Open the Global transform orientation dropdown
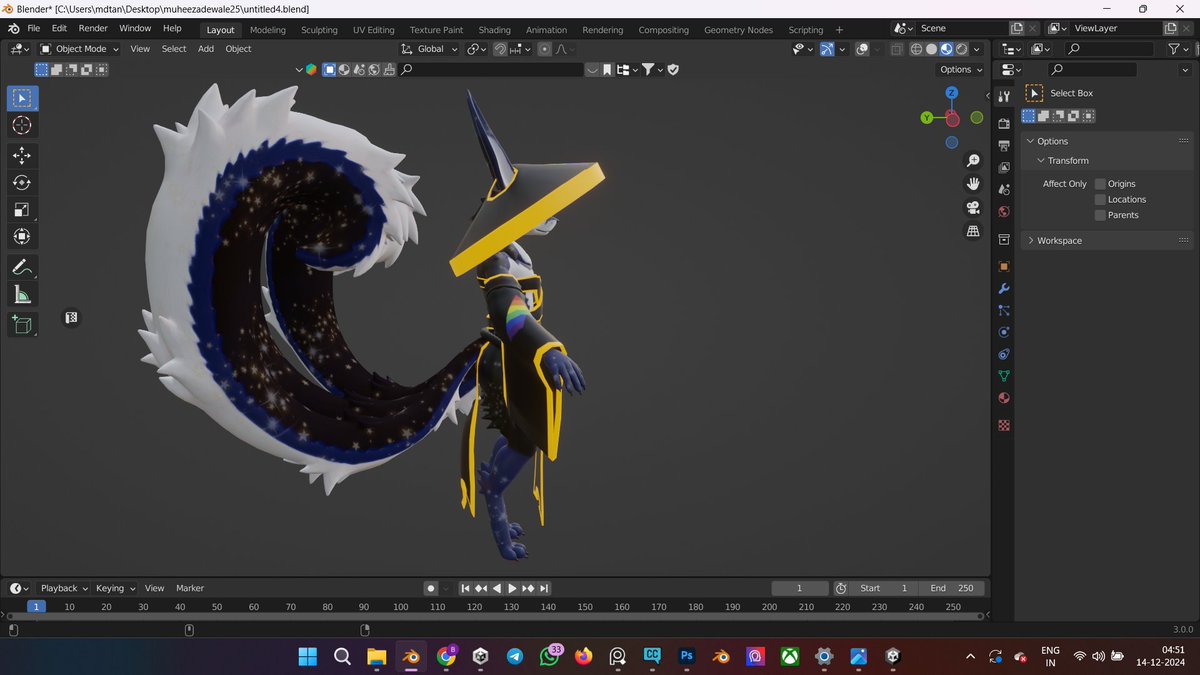1200x675 pixels. [x=430, y=49]
